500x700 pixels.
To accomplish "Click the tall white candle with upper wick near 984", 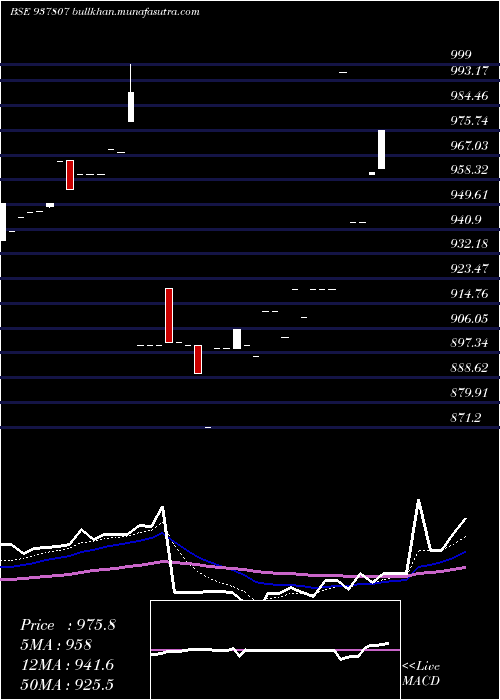I will [131, 93].
